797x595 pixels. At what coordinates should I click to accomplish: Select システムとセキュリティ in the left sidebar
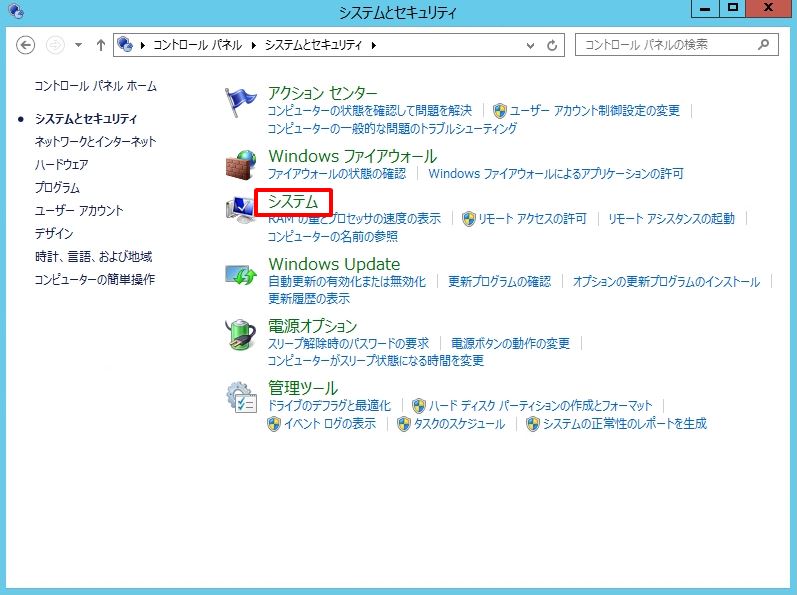[x=86, y=118]
